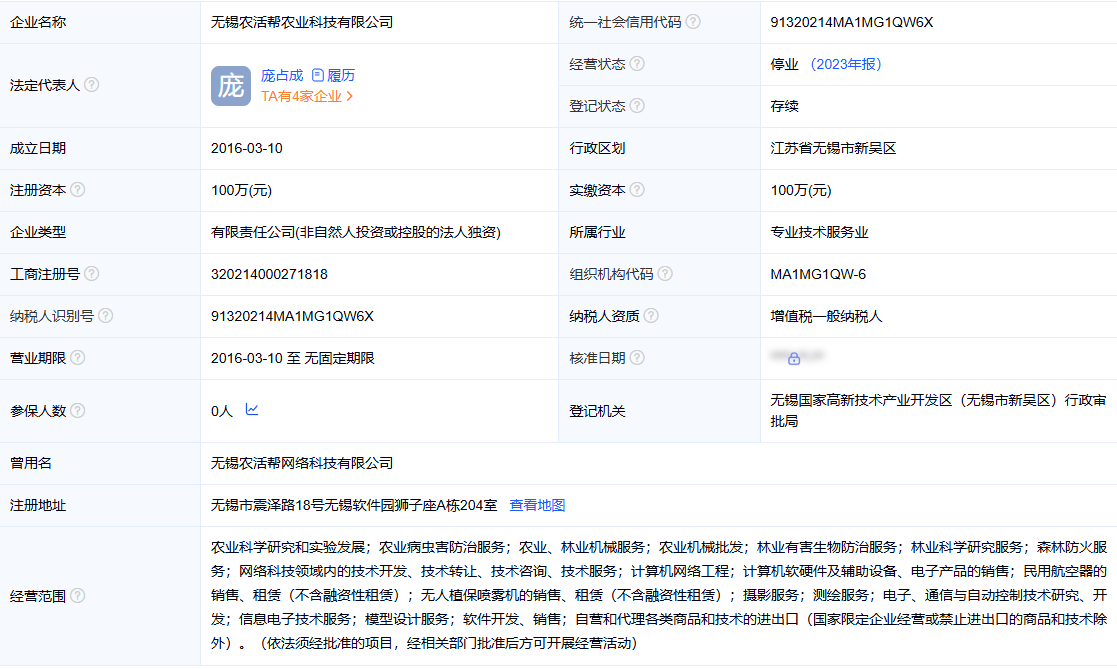Select credit code 91320214MA1MG1QW6X in top row
Screen dimensions: 1117x669
point(851,22)
